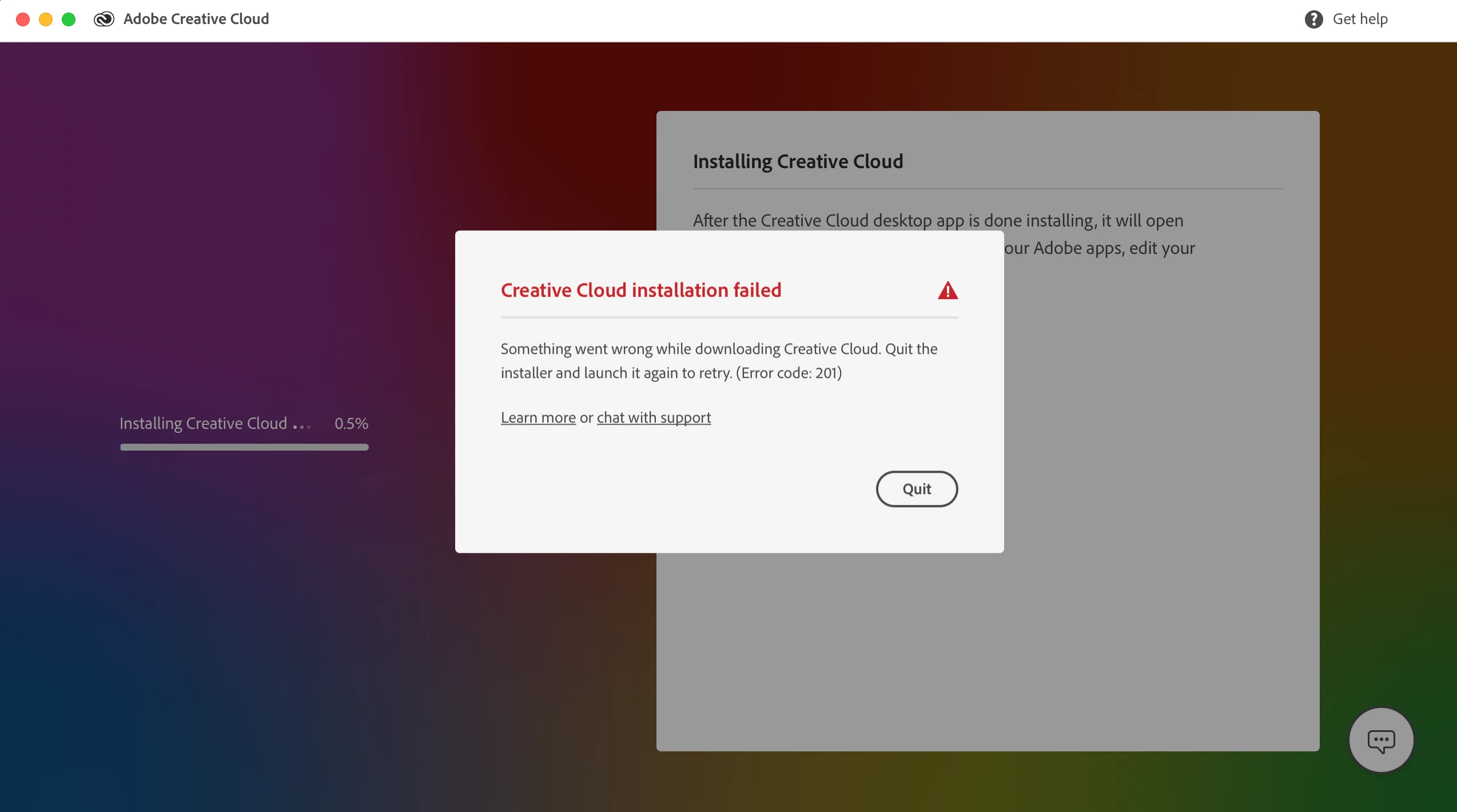Click the Quit button in the error dialog
Viewport: 1457px width, 812px height.
[917, 489]
